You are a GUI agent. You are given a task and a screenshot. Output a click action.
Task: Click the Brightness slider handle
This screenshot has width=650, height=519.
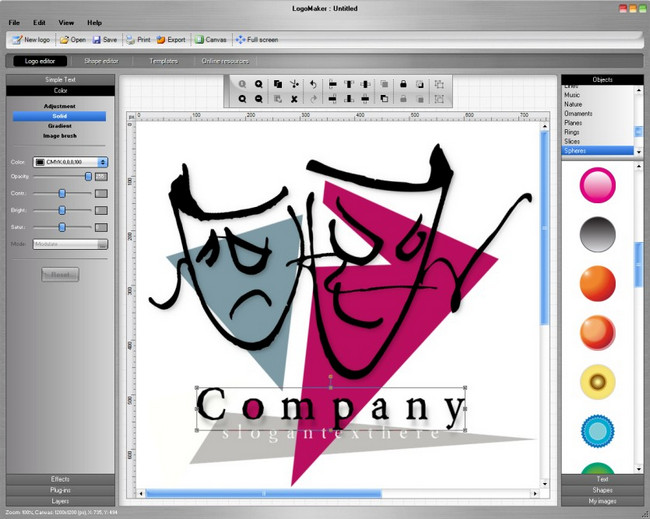tap(62, 210)
